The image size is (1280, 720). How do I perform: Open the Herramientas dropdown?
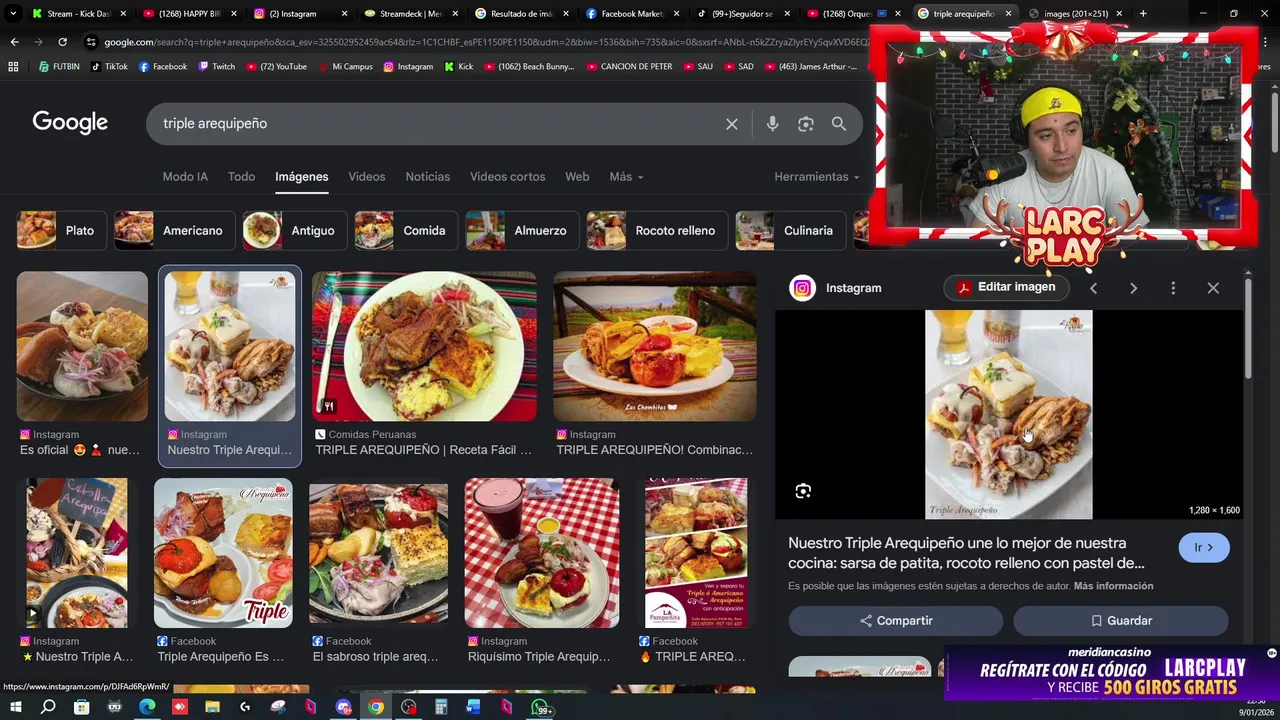pos(816,177)
